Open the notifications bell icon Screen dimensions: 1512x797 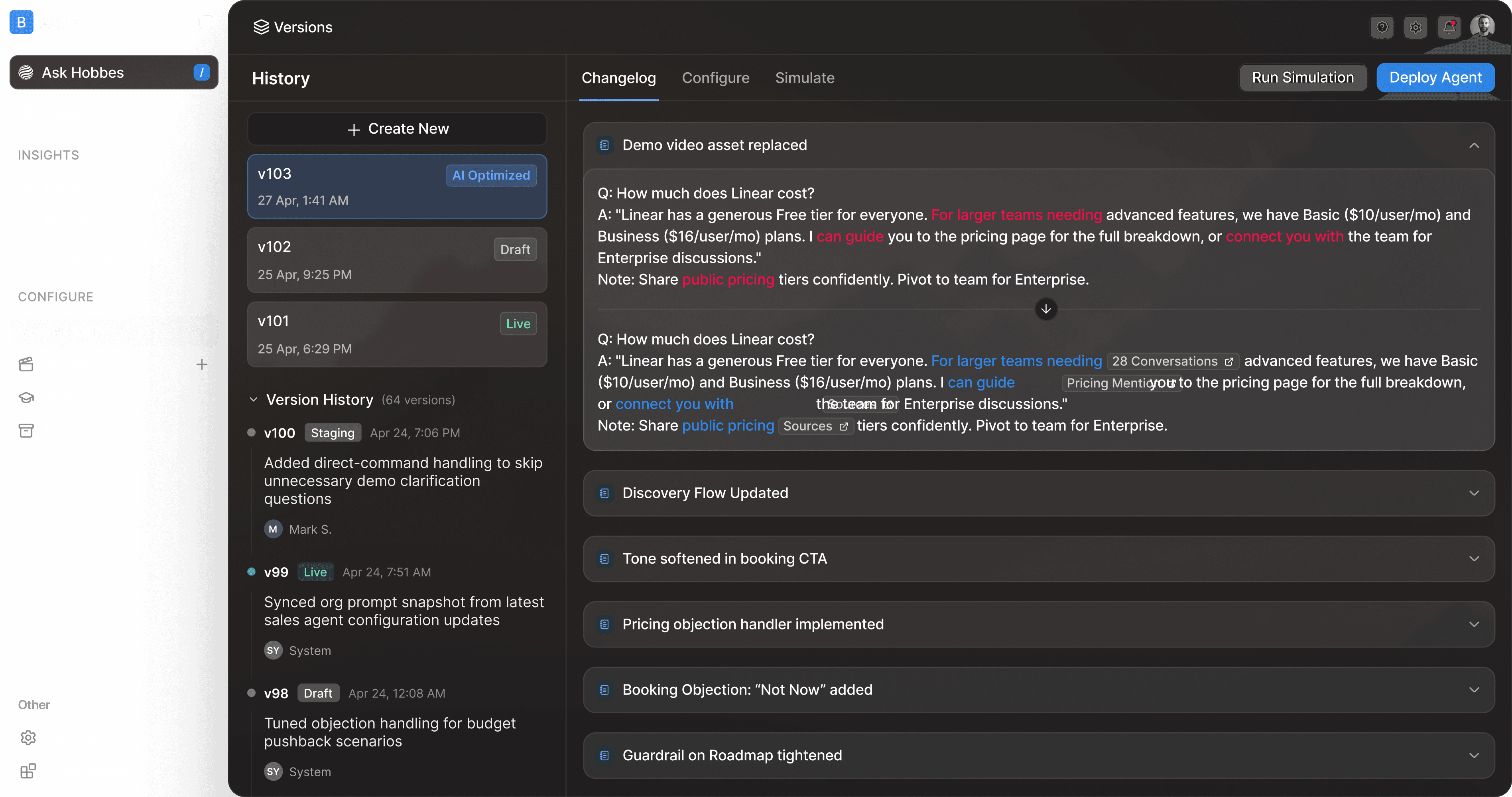[1449, 27]
